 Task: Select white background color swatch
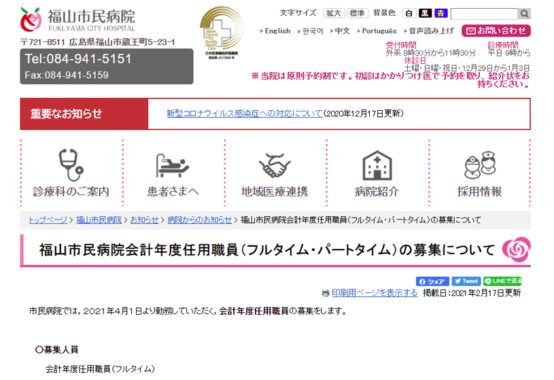pos(409,13)
